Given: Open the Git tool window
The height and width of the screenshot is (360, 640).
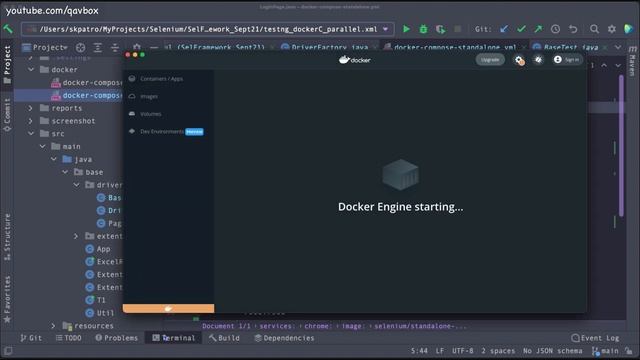Looking at the screenshot, I should pos(31,338).
